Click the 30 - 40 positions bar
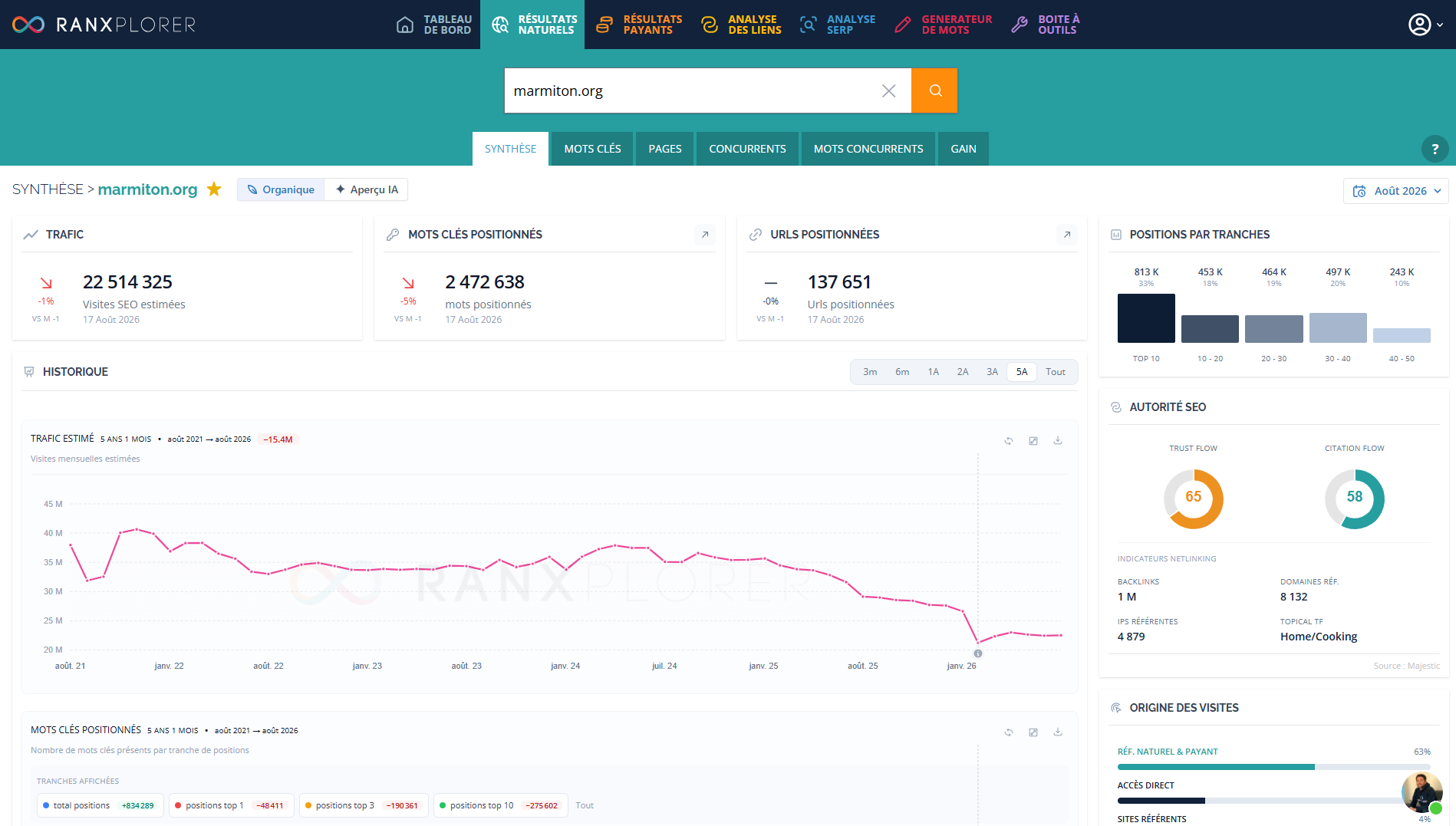 coord(1338,327)
